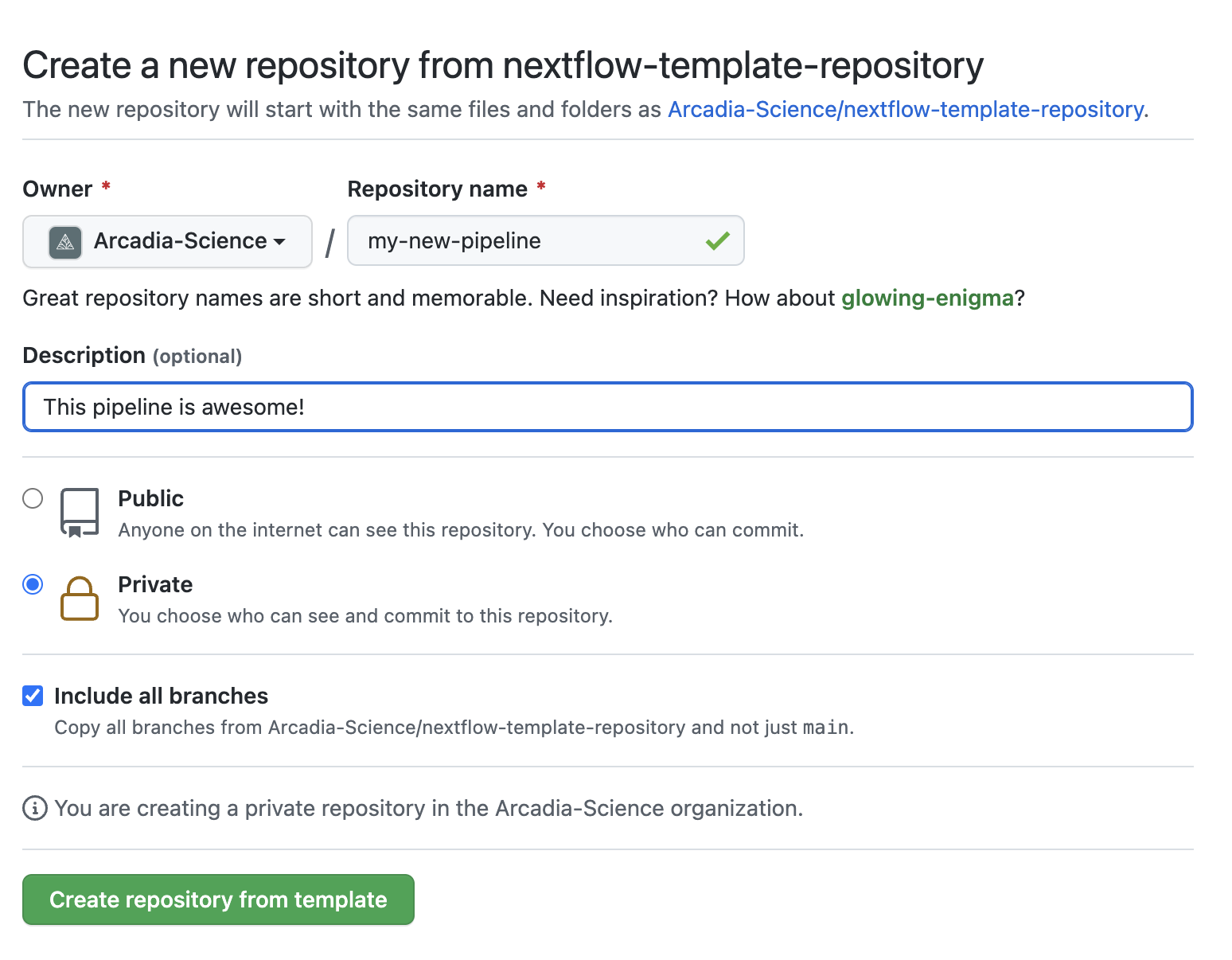Open the Owner dropdown showing Arcadia-Science
The height and width of the screenshot is (960, 1232).
point(167,241)
